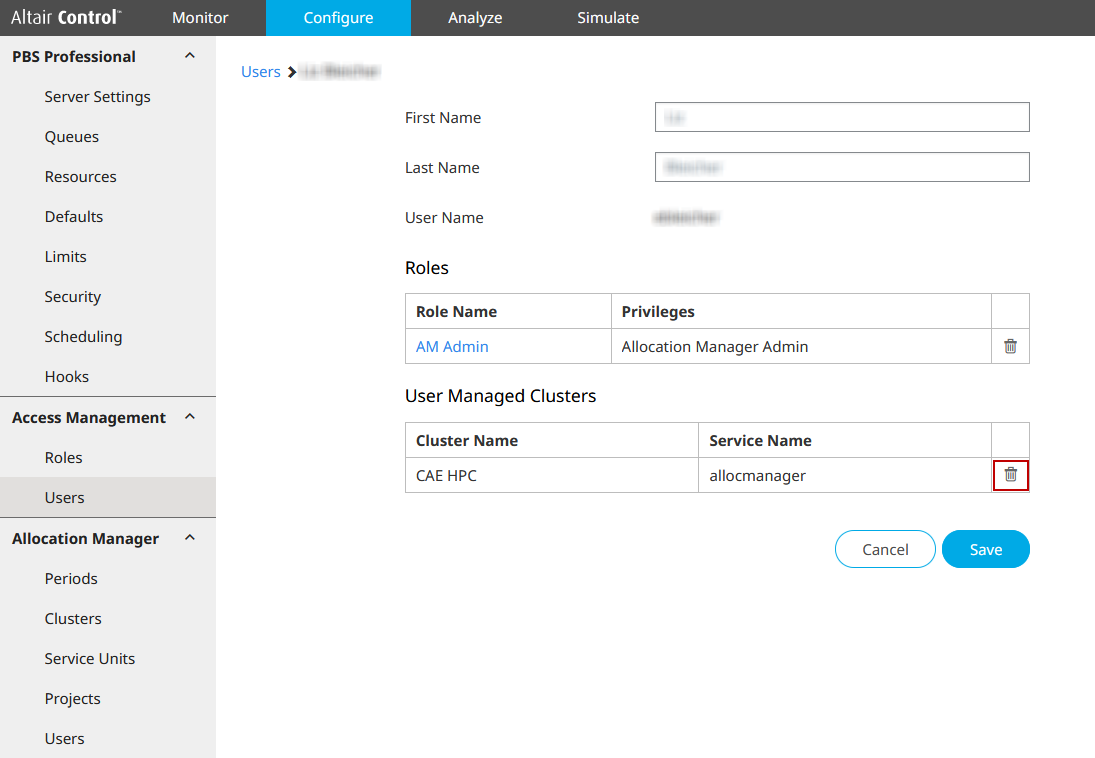Collapse the Access Management section
The width and height of the screenshot is (1095, 758).
tap(190, 417)
